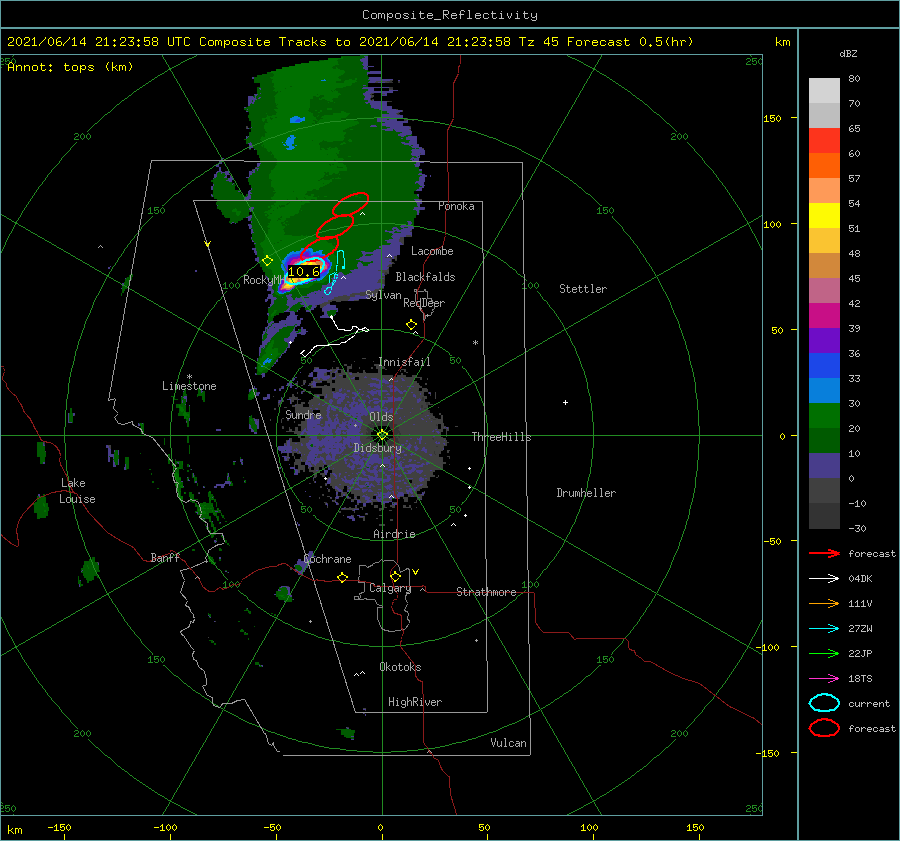The width and height of the screenshot is (900, 841).
Task: Click the Didsbury town label
Action: [377, 448]
